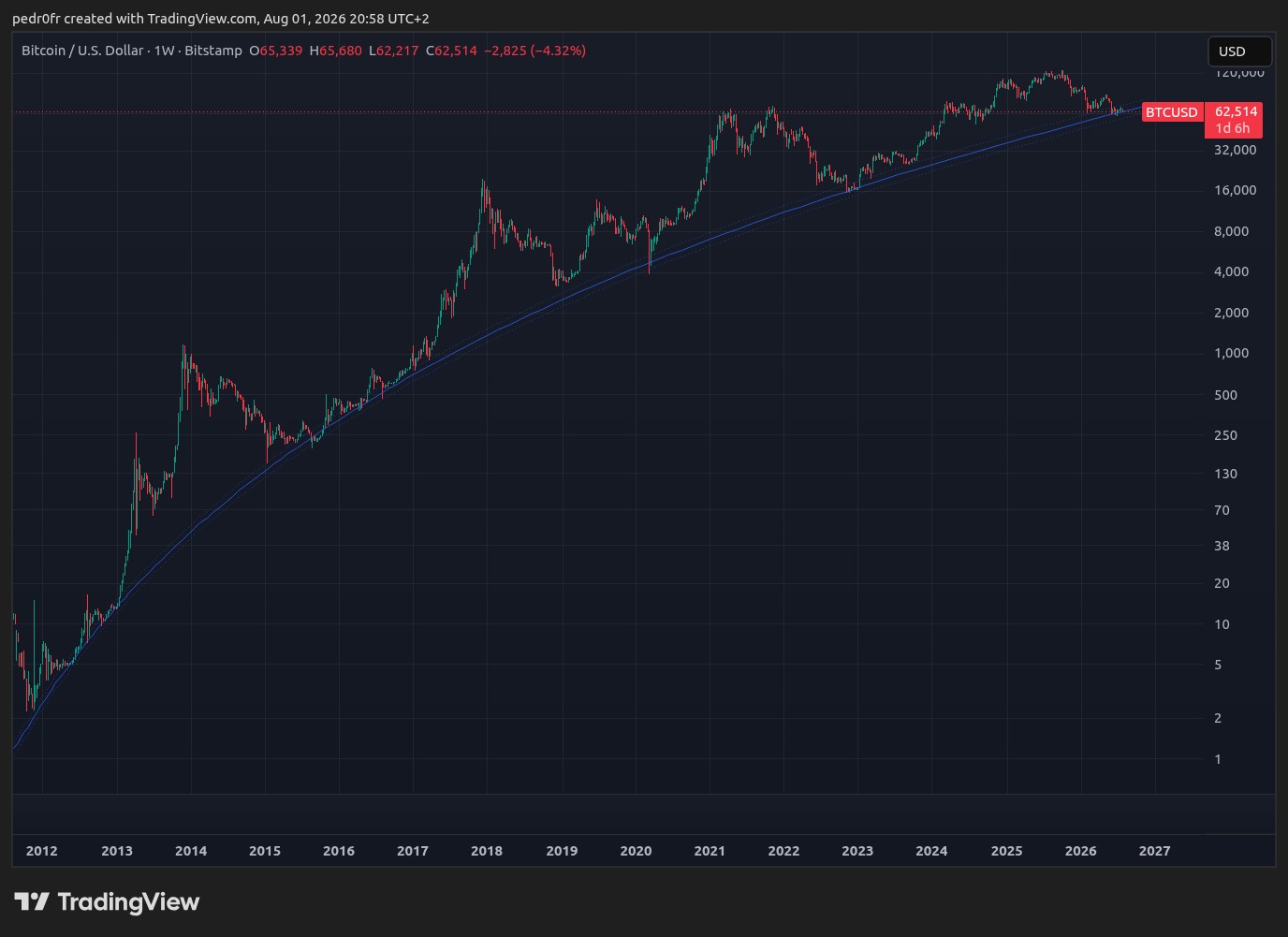Click the 2012 label on the time axis
Screen dimensions: 1288x937
click(42, 851)
